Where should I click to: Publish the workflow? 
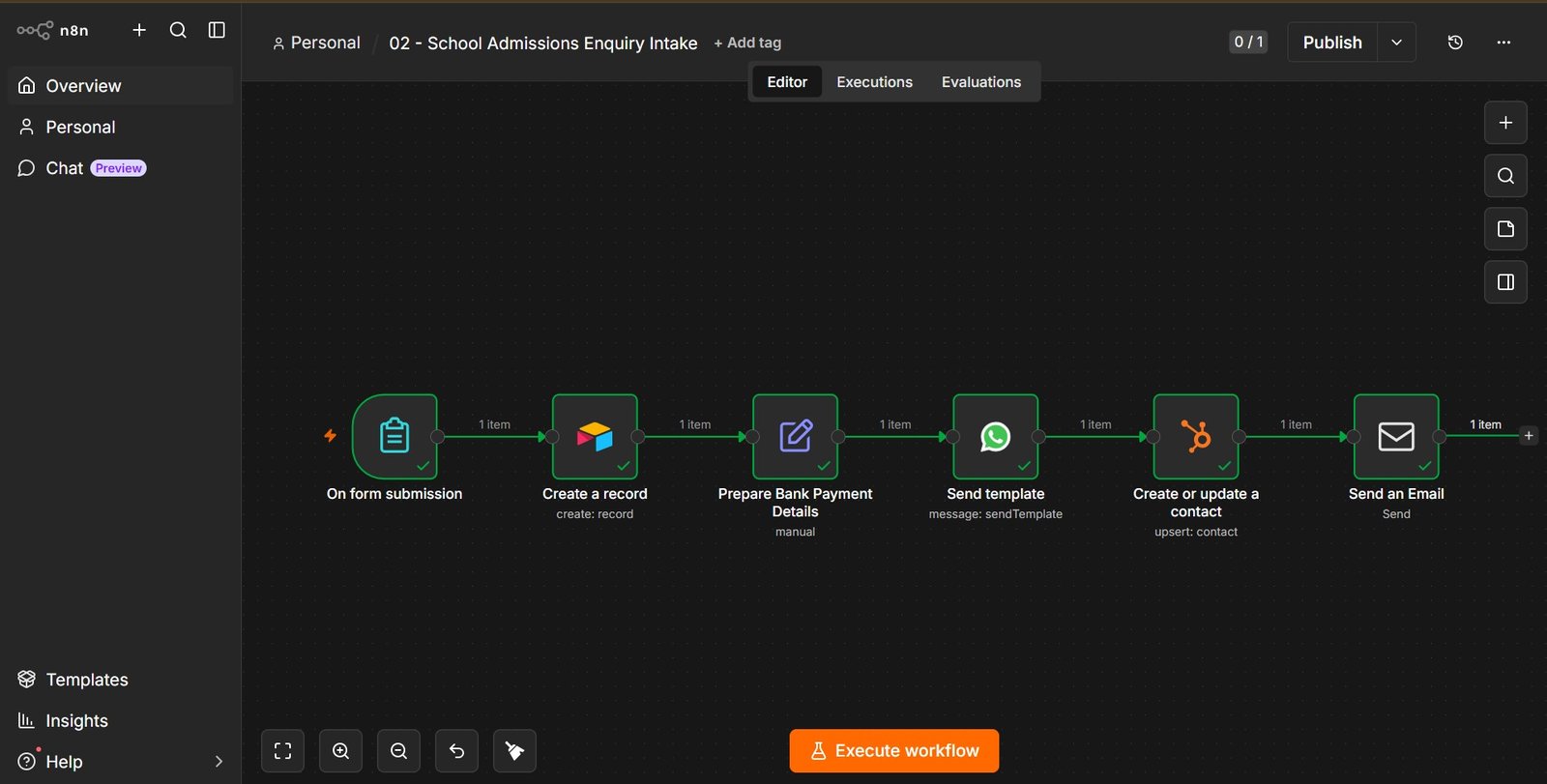[x=1332, y=43]
